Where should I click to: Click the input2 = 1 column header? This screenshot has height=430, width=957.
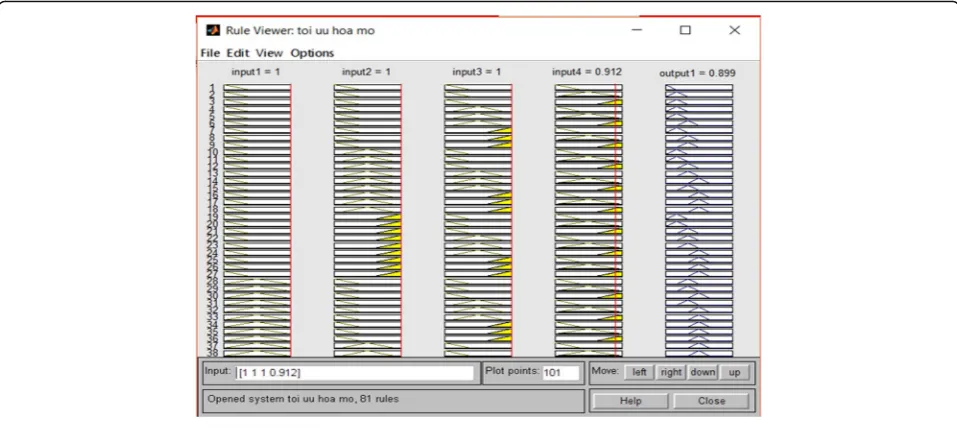[x=366, y=72]
